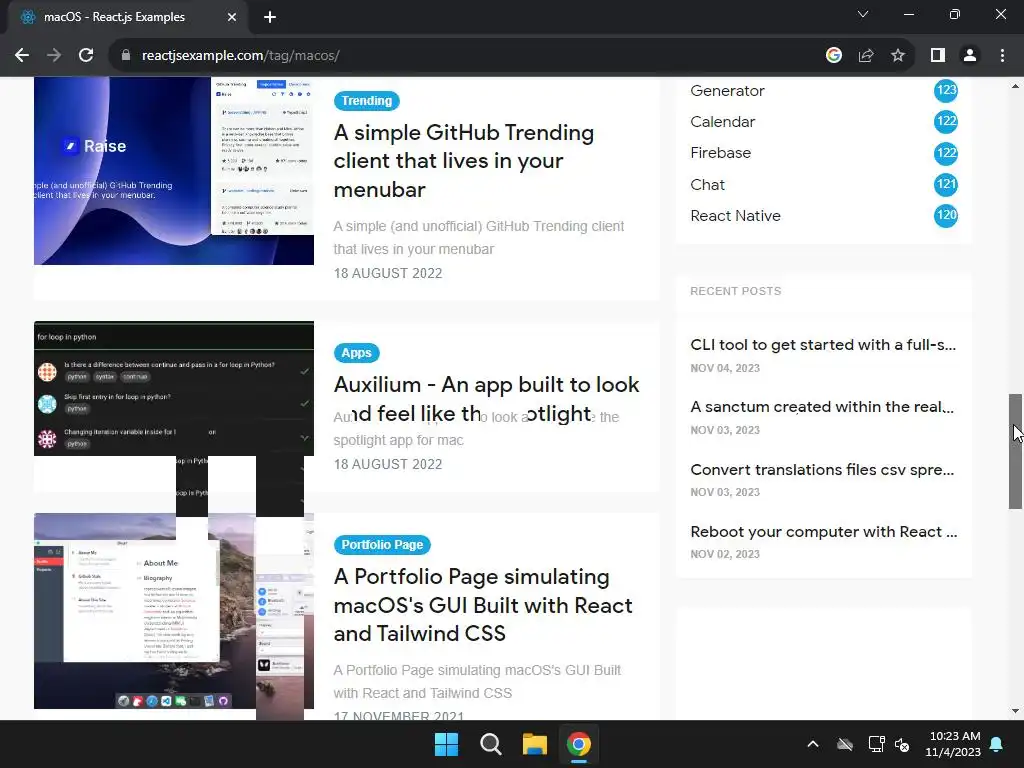Screen dimensions: 1024x768
Task: Click the RECENT POSTS heading
Action: (735, 291)
